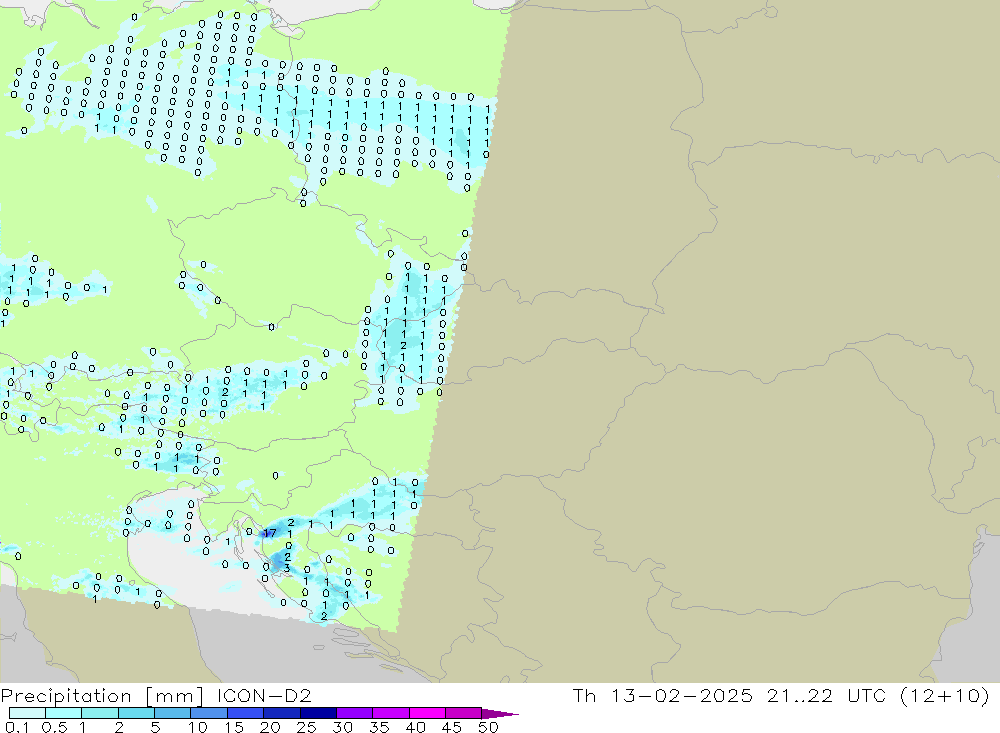Select the date text '13-02-2025'
This screenshot has height=733, width=1000.
pos(681,695)
